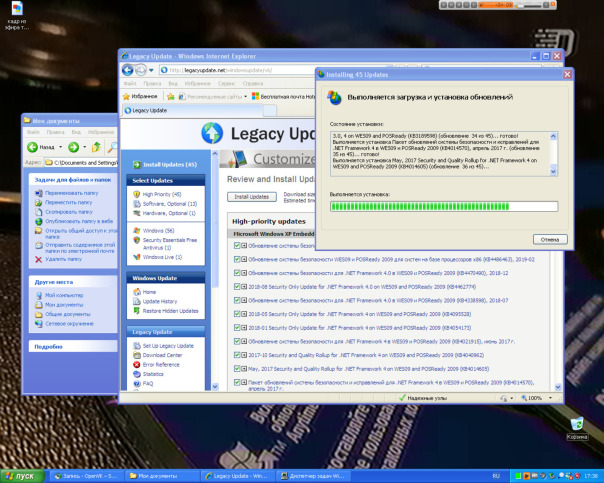The height and width of the screenshot is (483, 604).
Task: Open the Корзина recycle bin on desktop
Action: point(577,426)
